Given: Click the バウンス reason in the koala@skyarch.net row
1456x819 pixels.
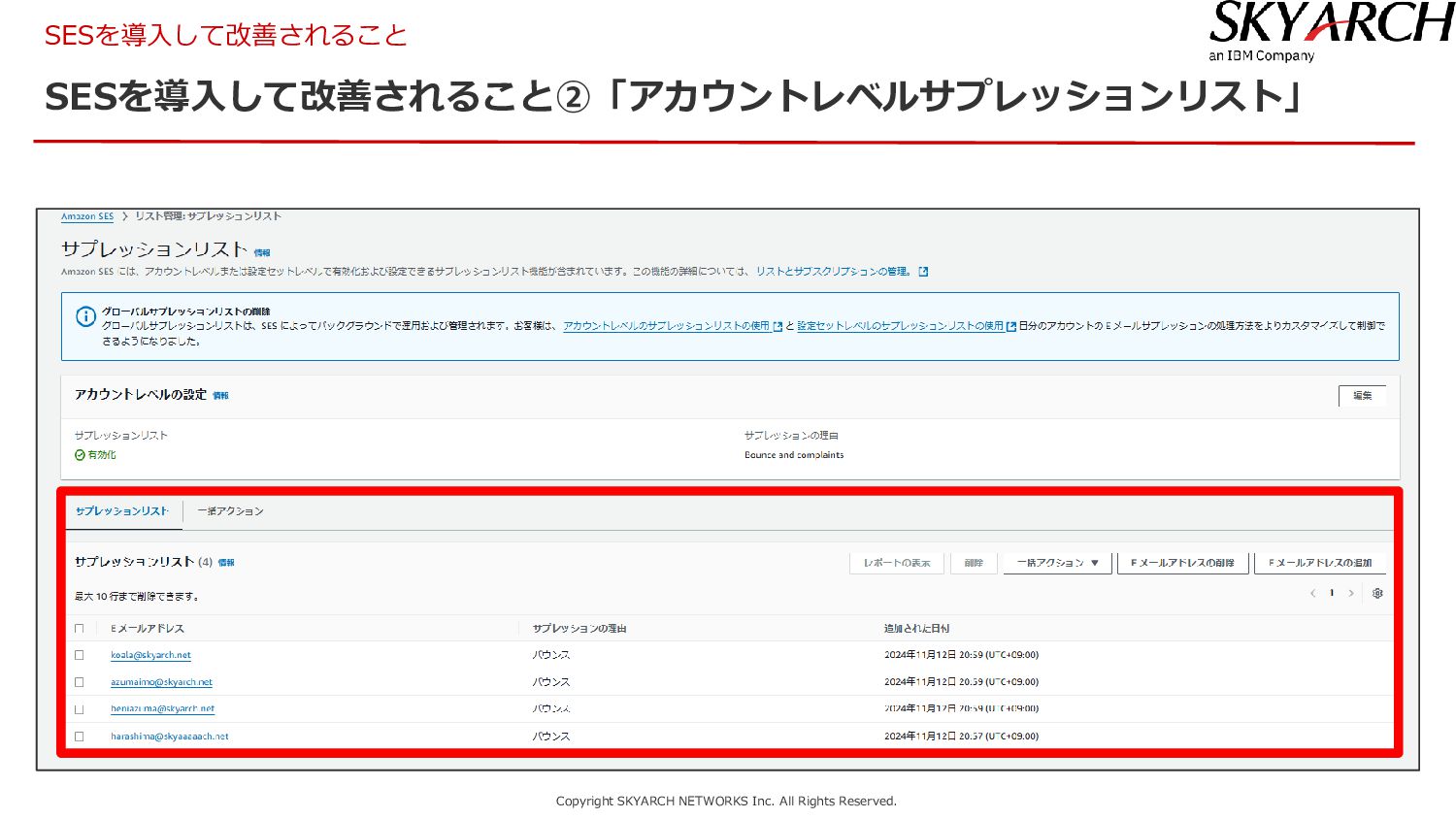Looking at the screenshot, I should point(551,655).
